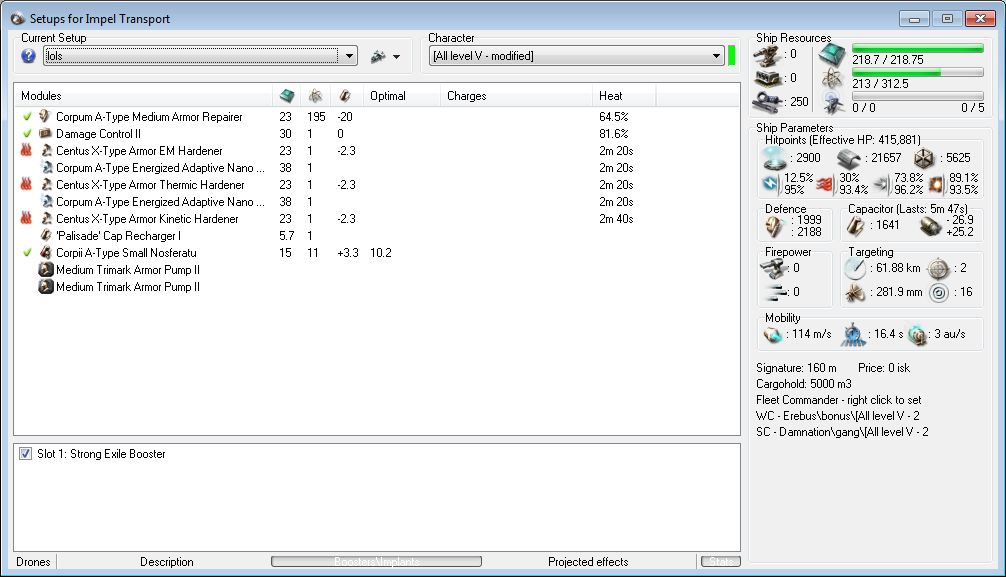Click the Stats tab

(720, 562)
